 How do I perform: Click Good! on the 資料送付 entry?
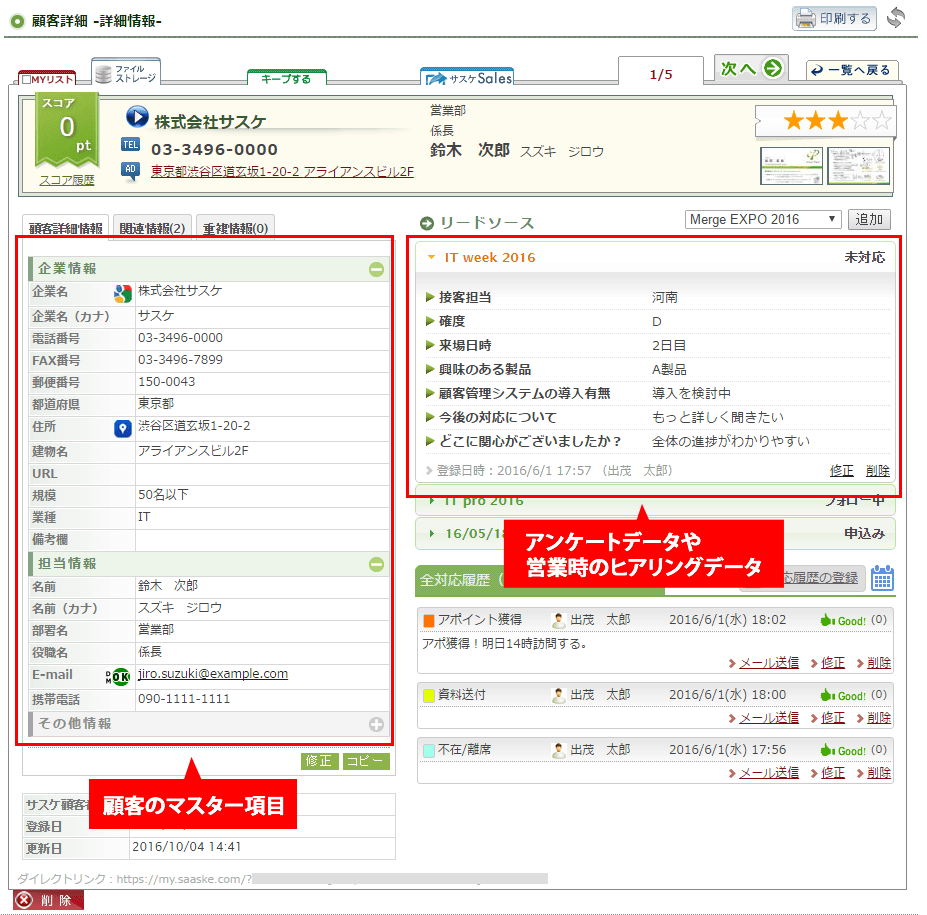[843, 696]
